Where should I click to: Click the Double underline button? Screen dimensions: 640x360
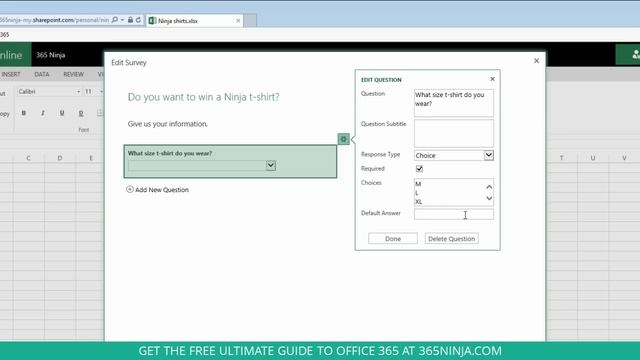[81, 113]
